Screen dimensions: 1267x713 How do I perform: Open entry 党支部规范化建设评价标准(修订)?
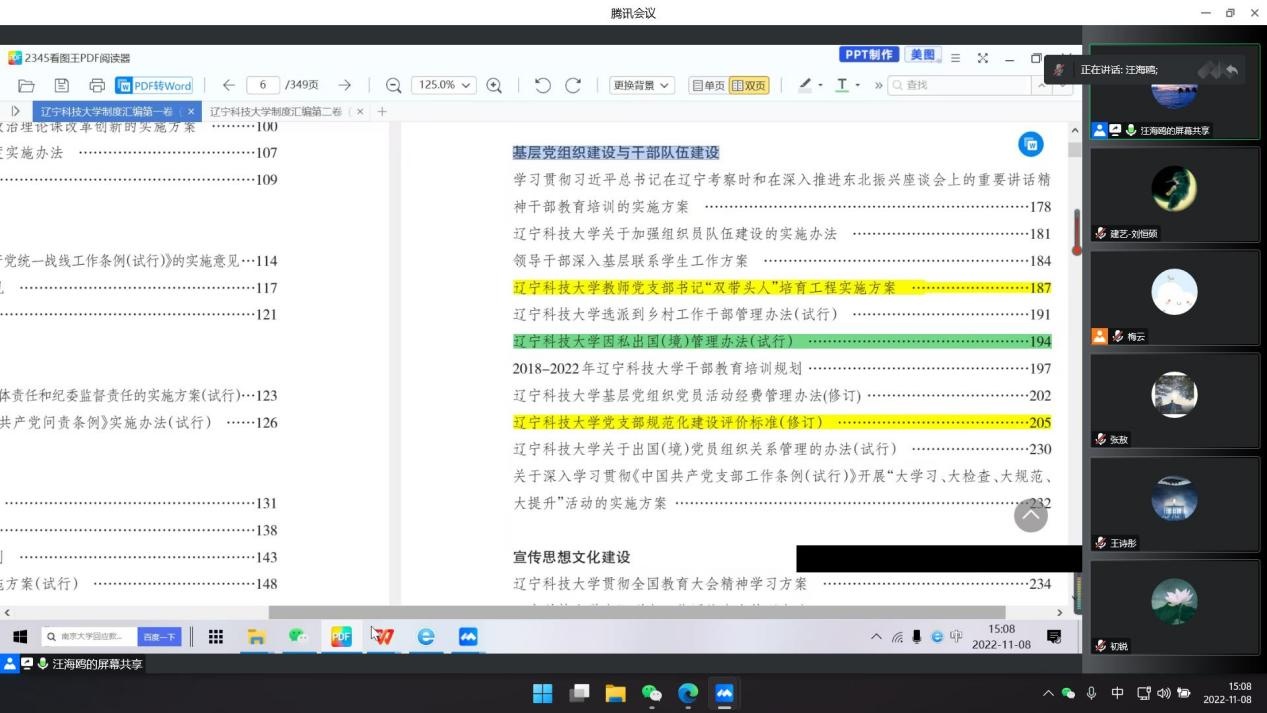[x=782, y=422]
